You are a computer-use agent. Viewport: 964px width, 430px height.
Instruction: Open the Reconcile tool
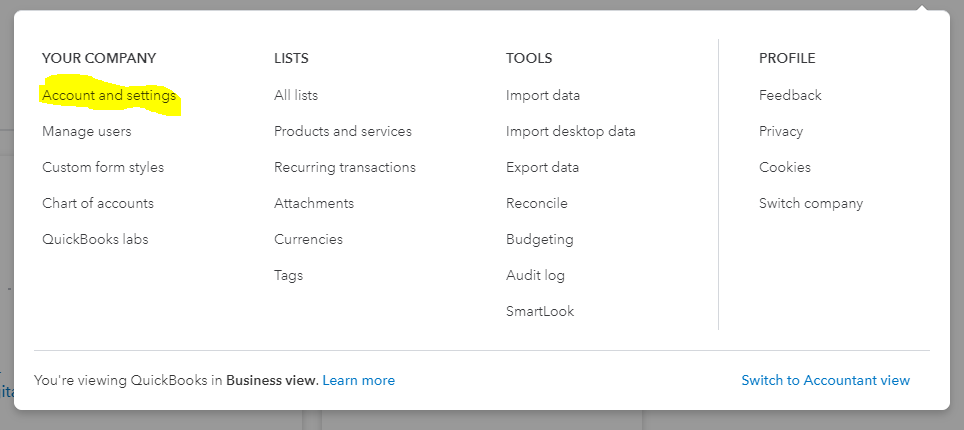tap(537, 204)
